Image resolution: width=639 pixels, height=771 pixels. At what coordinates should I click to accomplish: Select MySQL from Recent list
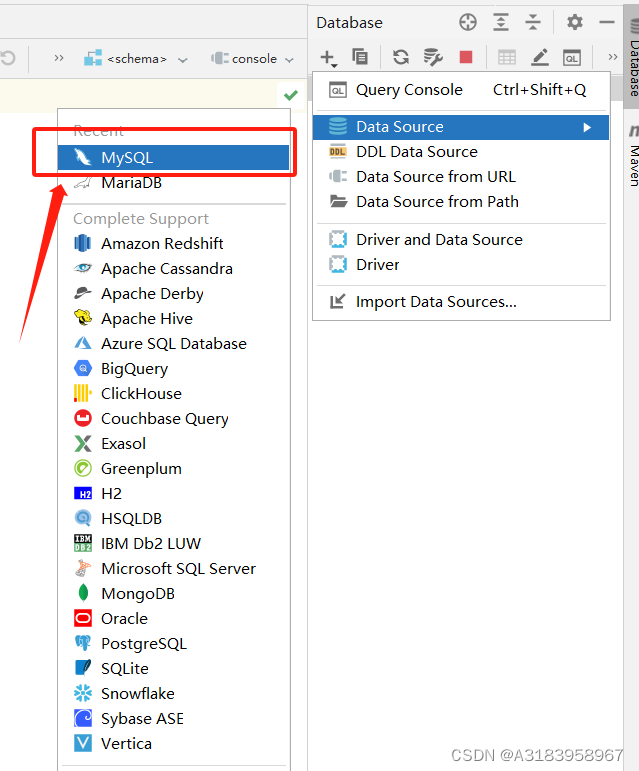[173, 157]
